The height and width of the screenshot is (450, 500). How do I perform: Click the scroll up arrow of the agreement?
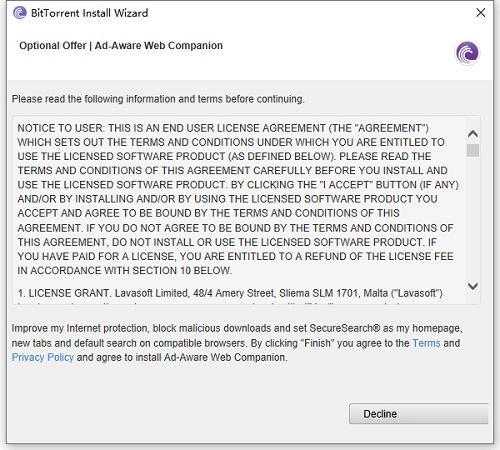pos(473,134)
